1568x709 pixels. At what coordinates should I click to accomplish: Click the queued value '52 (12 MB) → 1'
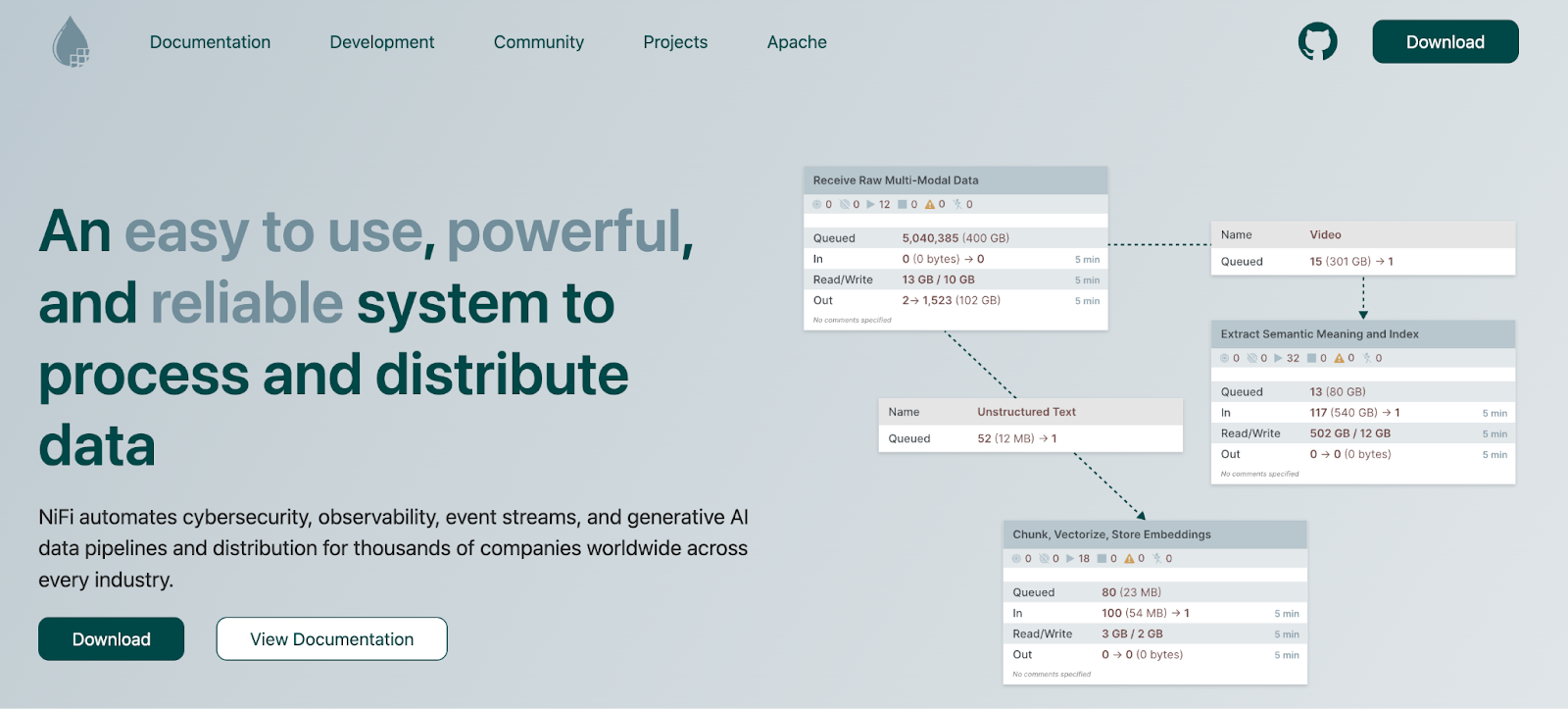(x=1016, y=438)
